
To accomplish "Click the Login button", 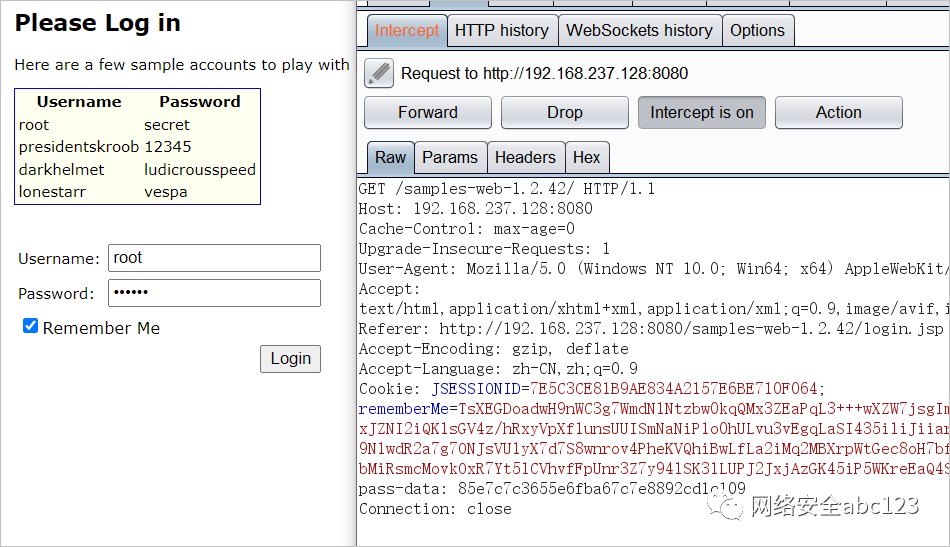I will (290, 359).
